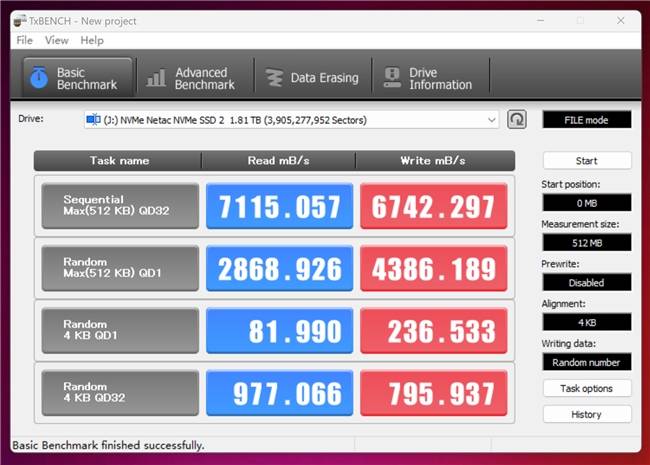
Task: Click the Random Max(512 KB) QD1 task button
Action: [120, 268]
